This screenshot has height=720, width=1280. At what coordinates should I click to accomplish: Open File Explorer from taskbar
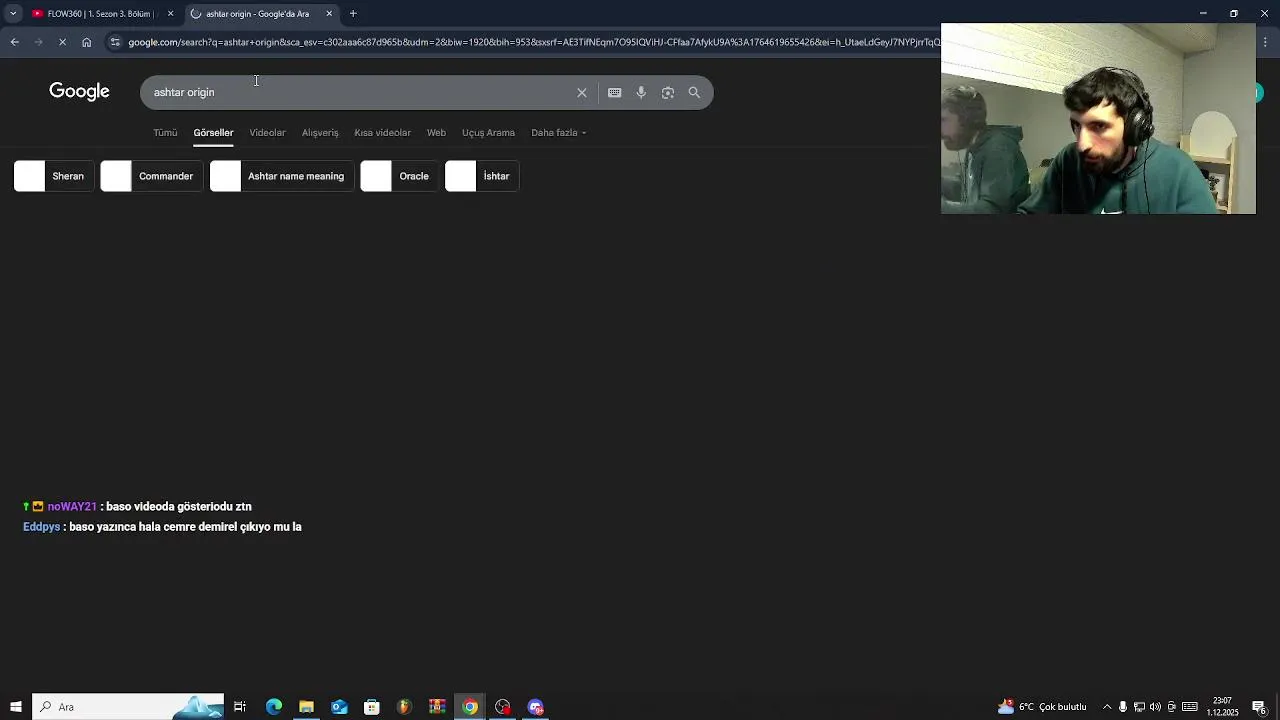306,707
